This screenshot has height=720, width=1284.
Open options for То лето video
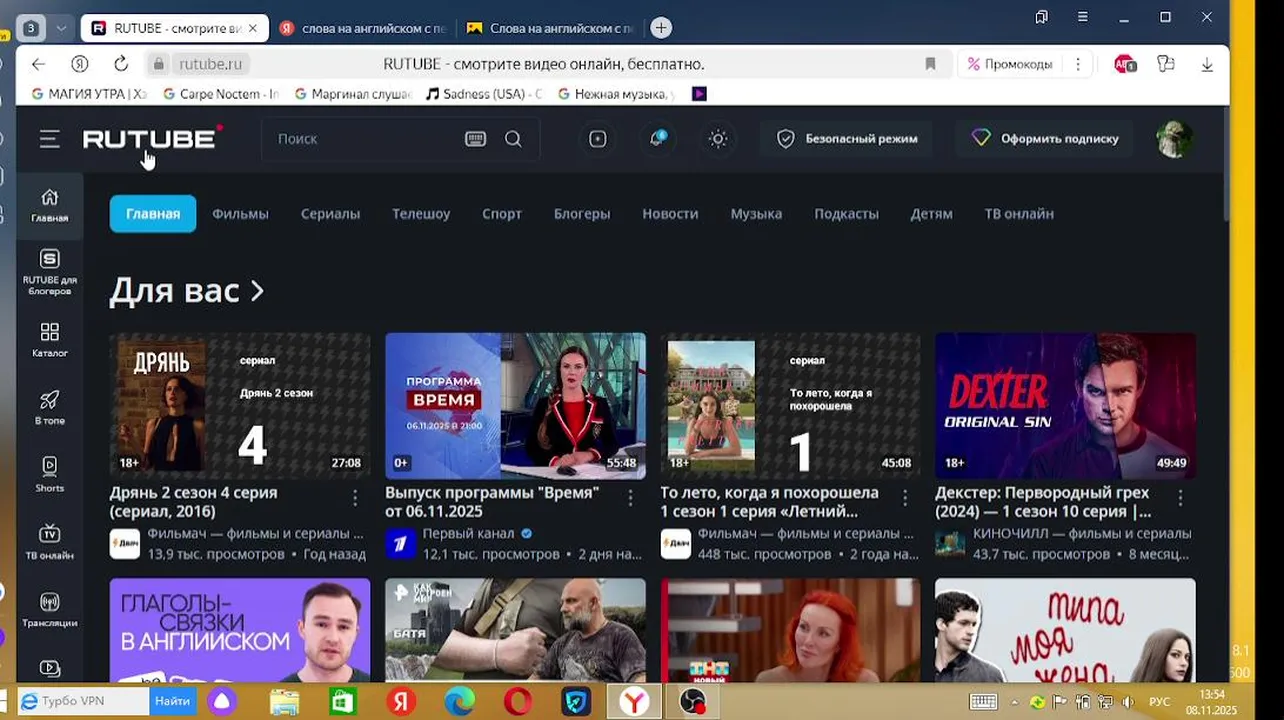(905, 498)
